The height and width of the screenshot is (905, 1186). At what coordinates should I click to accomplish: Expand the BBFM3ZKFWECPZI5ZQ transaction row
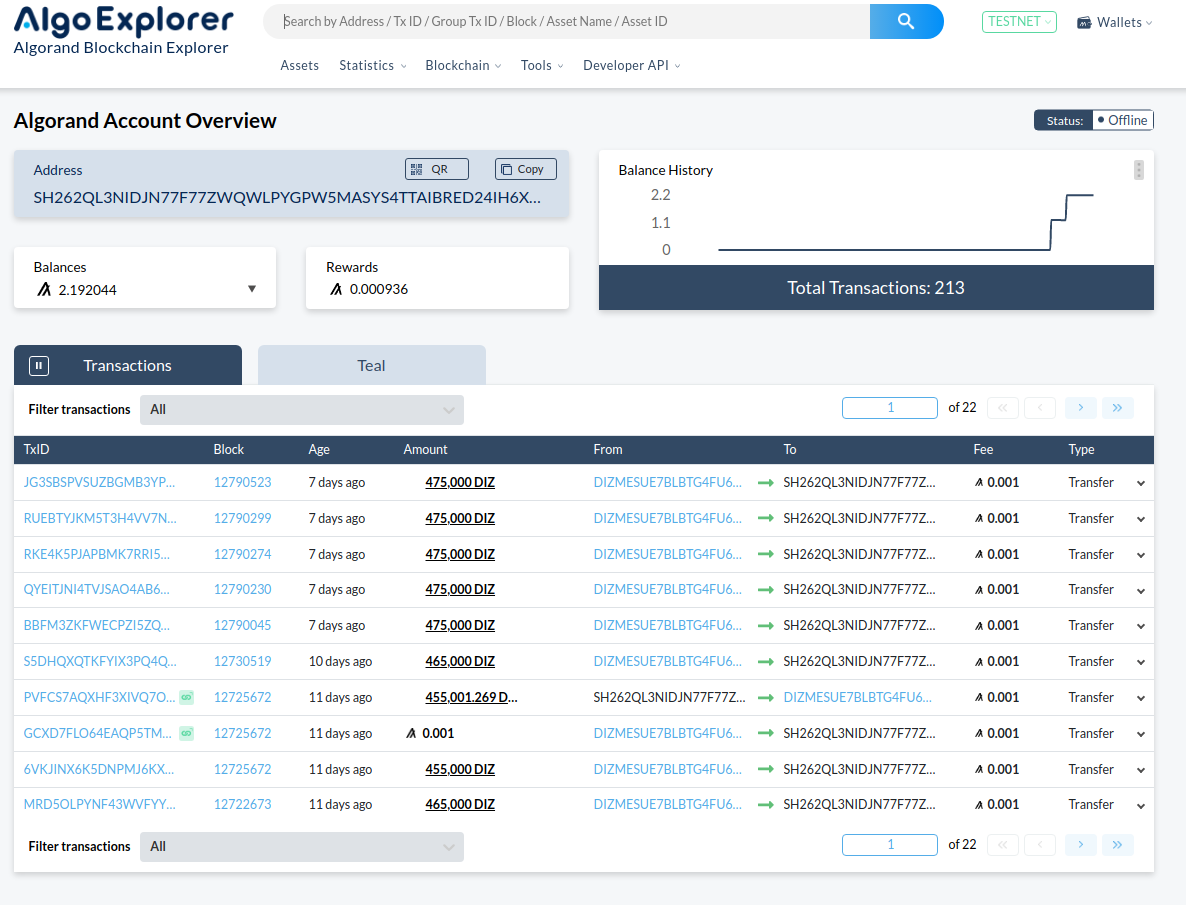point(1141,626)
